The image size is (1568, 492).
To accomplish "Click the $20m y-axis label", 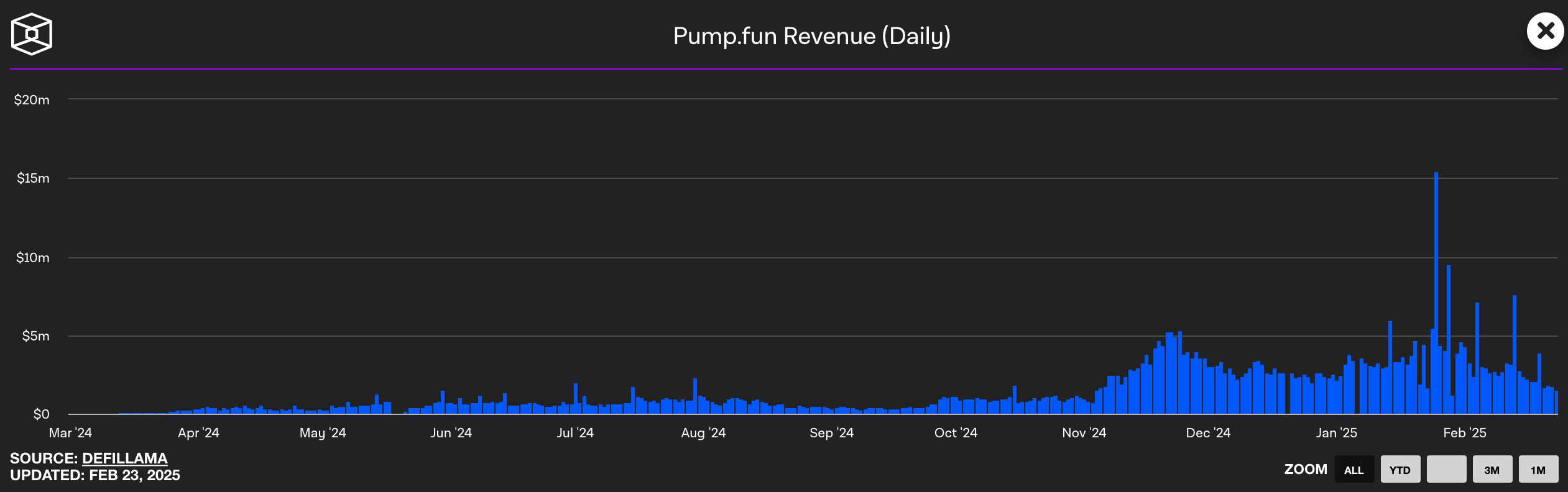I will (32, 100).
